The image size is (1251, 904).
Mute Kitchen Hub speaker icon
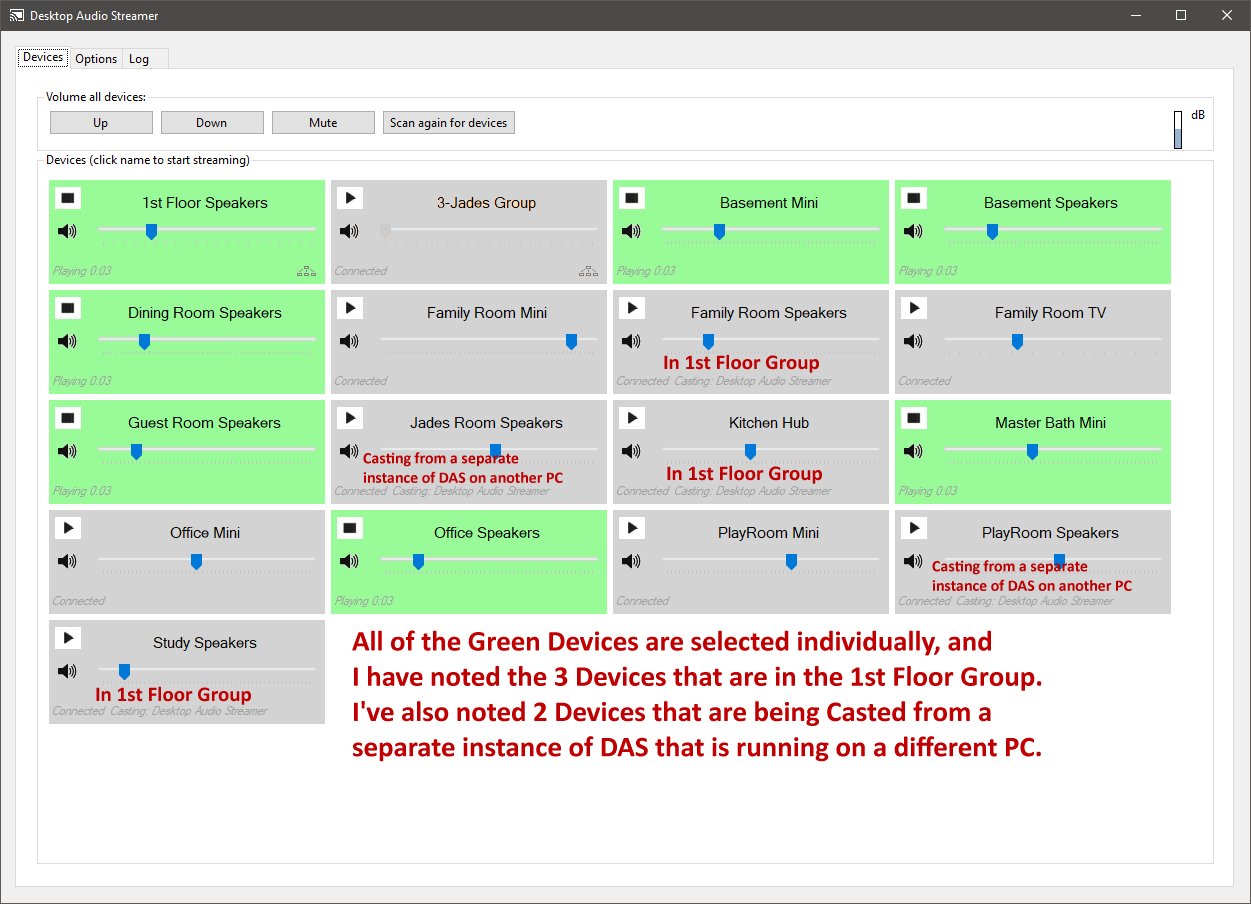(x=631, y=451)
